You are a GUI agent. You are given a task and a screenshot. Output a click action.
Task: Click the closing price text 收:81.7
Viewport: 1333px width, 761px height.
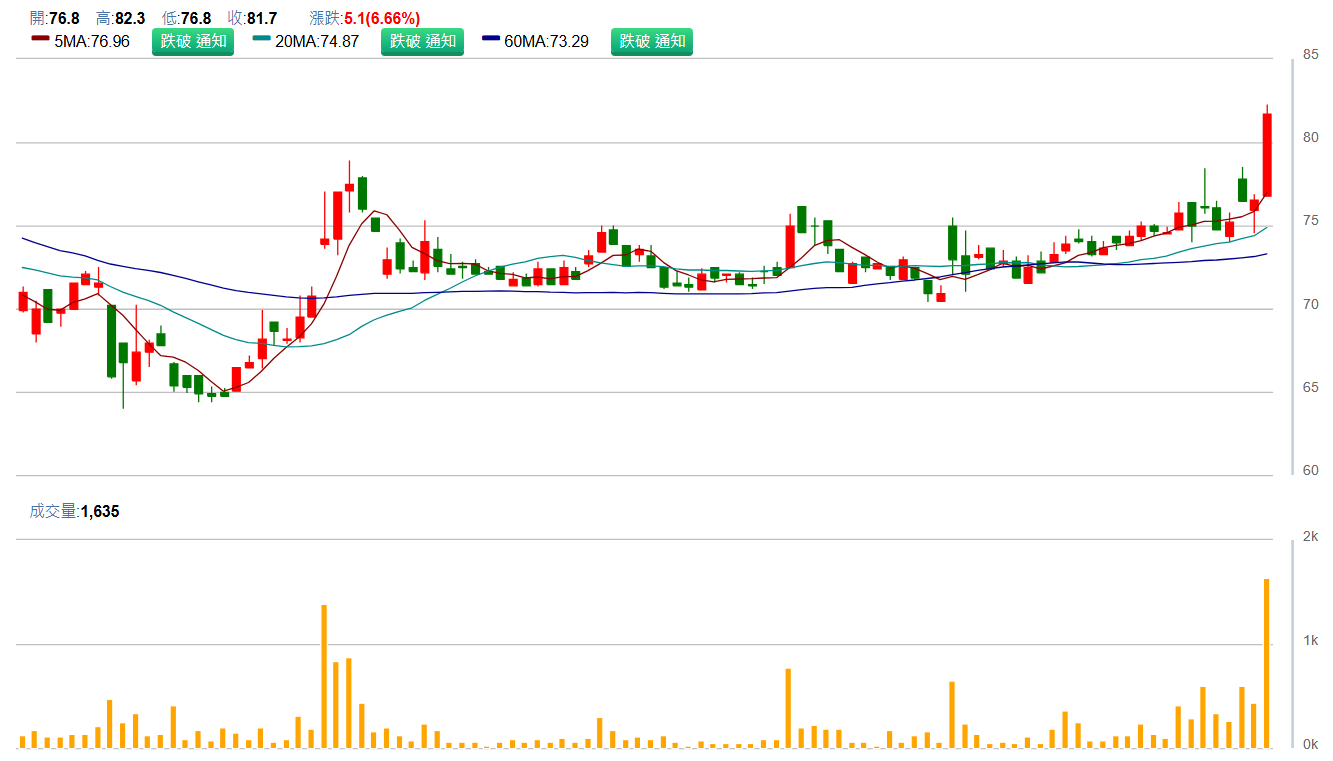pyautogui.click(x=252, y=18)
